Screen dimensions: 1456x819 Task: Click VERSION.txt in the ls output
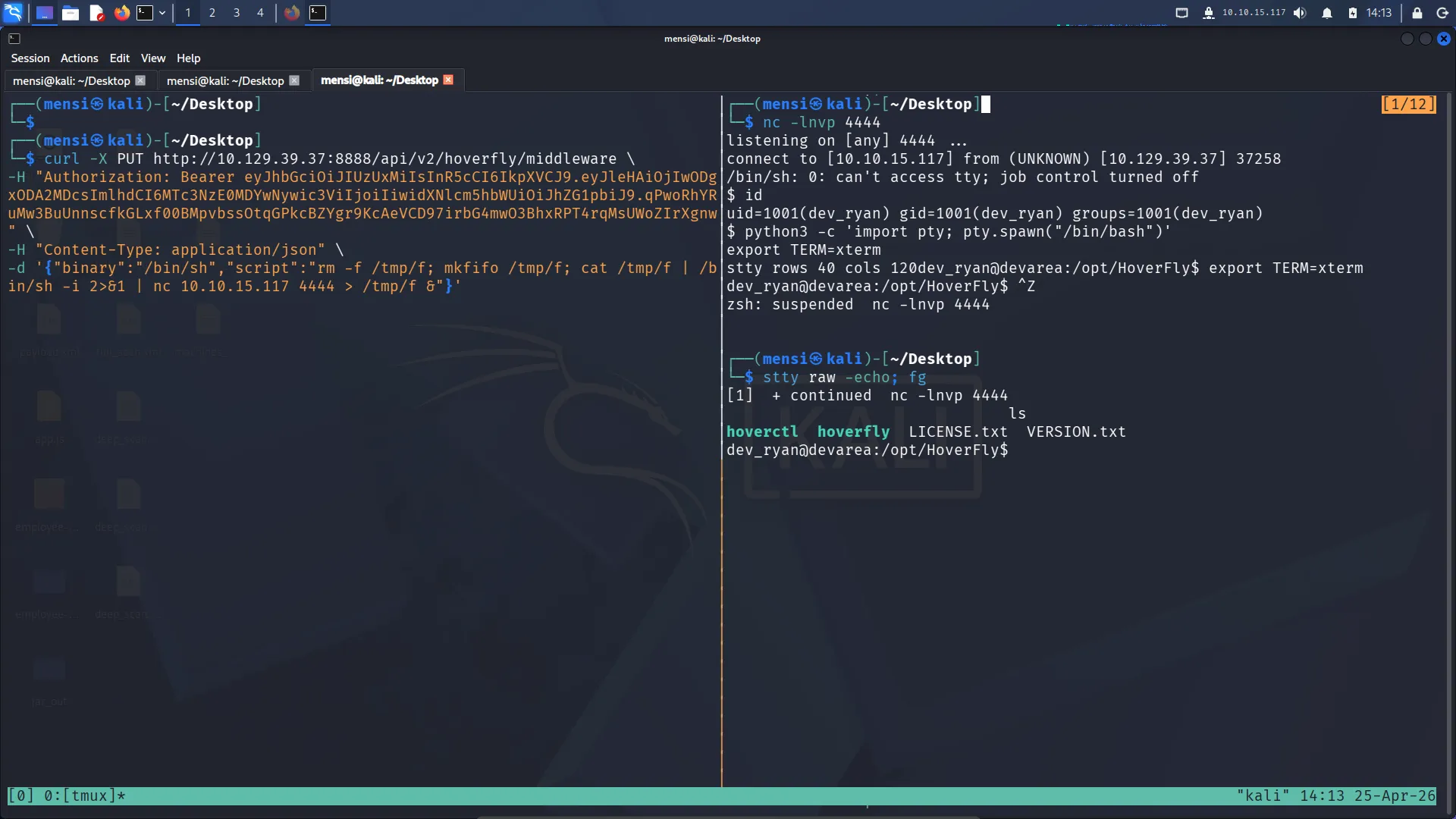point(1076,431)
